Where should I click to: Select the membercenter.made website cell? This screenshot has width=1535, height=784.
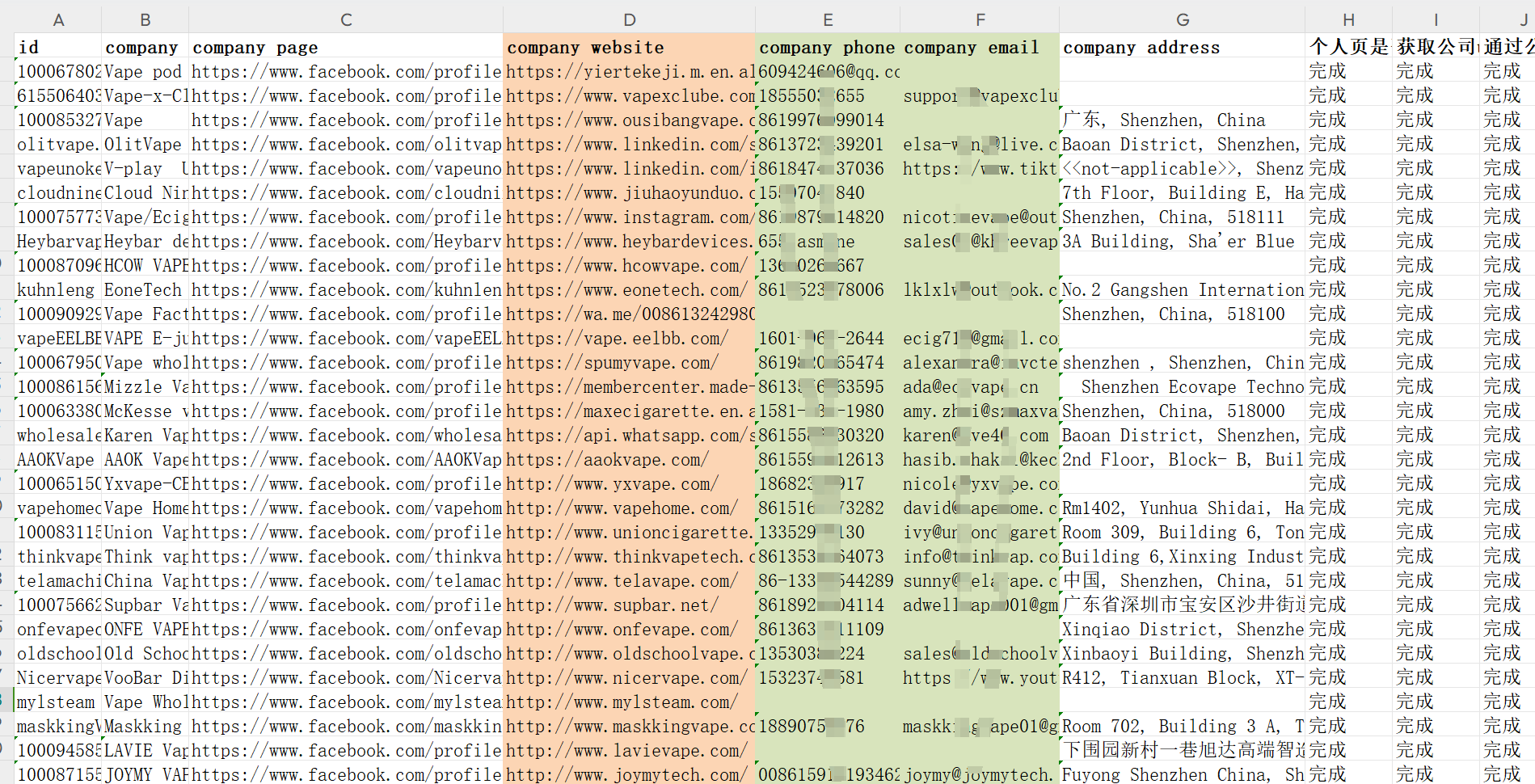[x=630, y=386]
